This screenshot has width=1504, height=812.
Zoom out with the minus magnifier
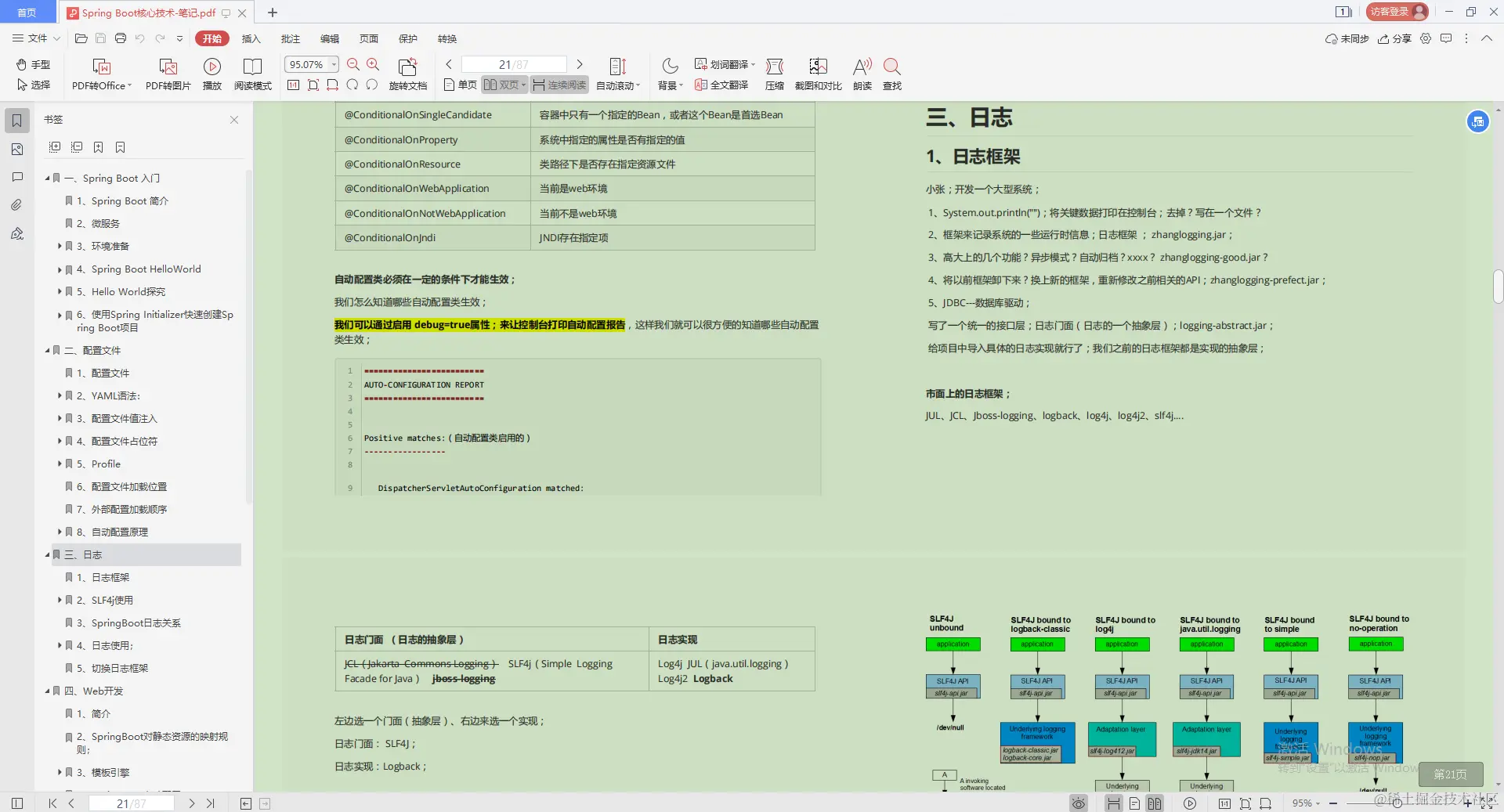(x=353, y=64)
